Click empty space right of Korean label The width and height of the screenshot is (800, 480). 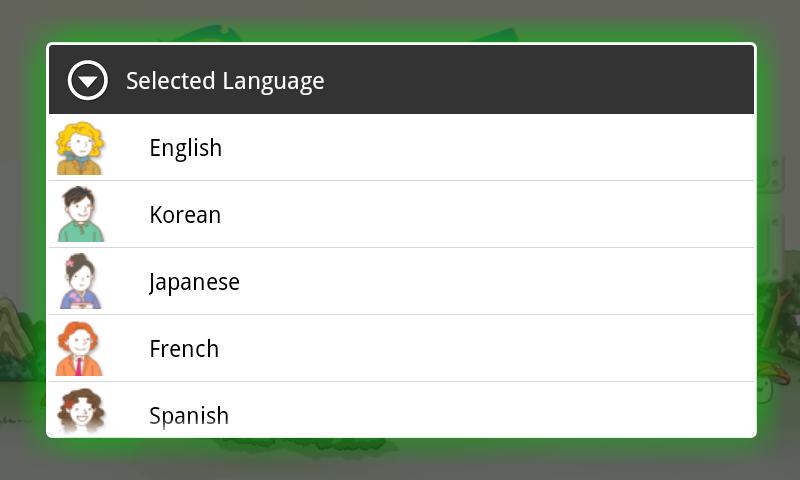coord(500,215)
